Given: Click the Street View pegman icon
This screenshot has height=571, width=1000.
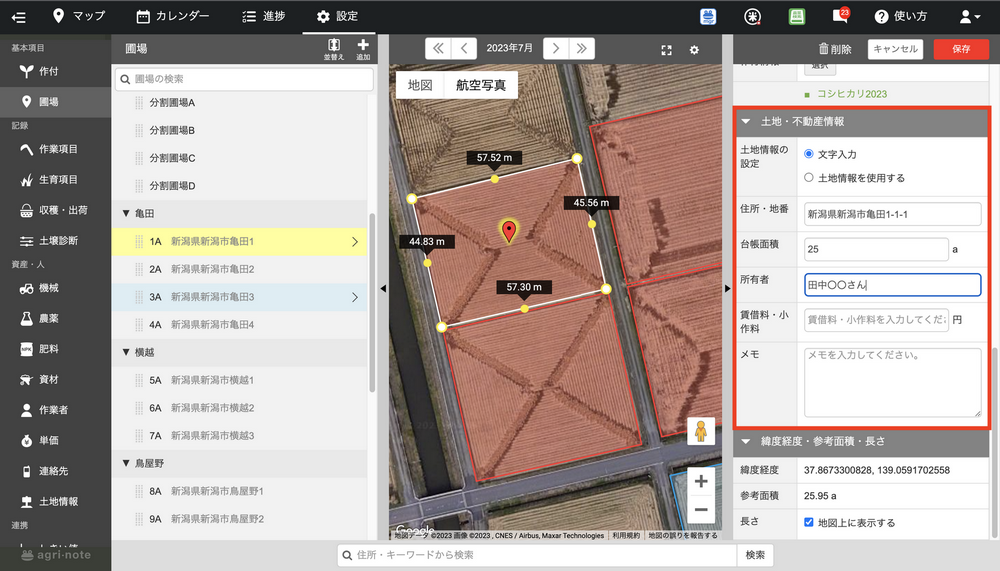Looking at the screenshot, I should 701,430.
